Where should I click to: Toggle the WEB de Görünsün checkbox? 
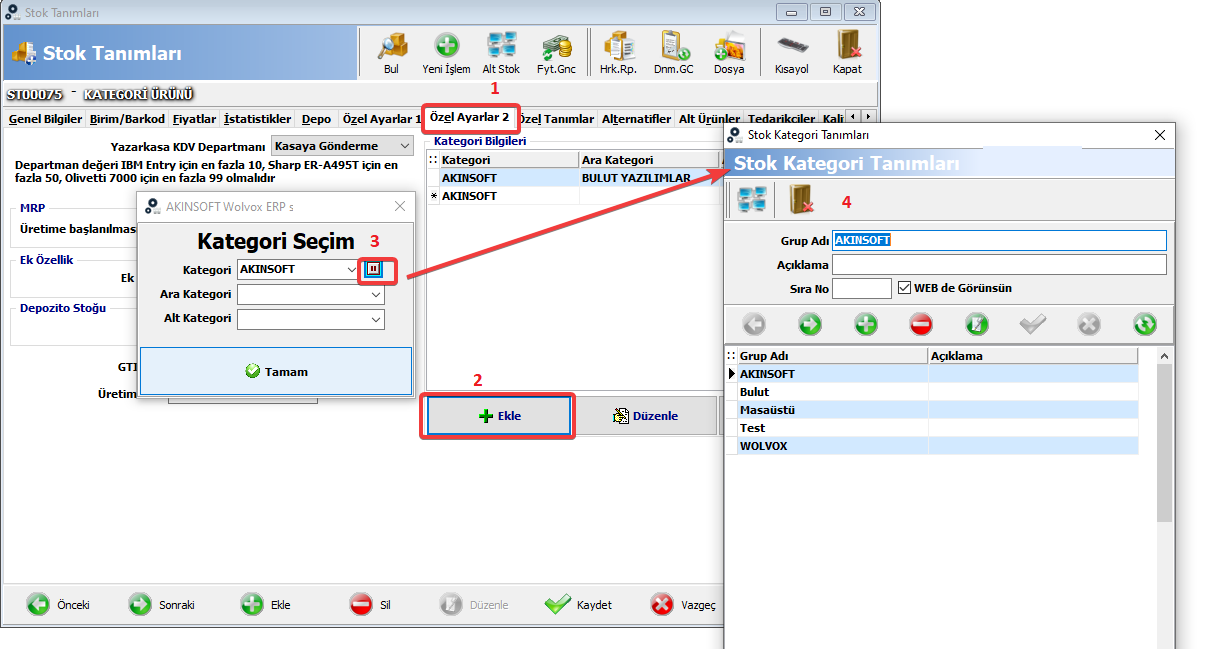pyautogui.click(x=905, y=288)
